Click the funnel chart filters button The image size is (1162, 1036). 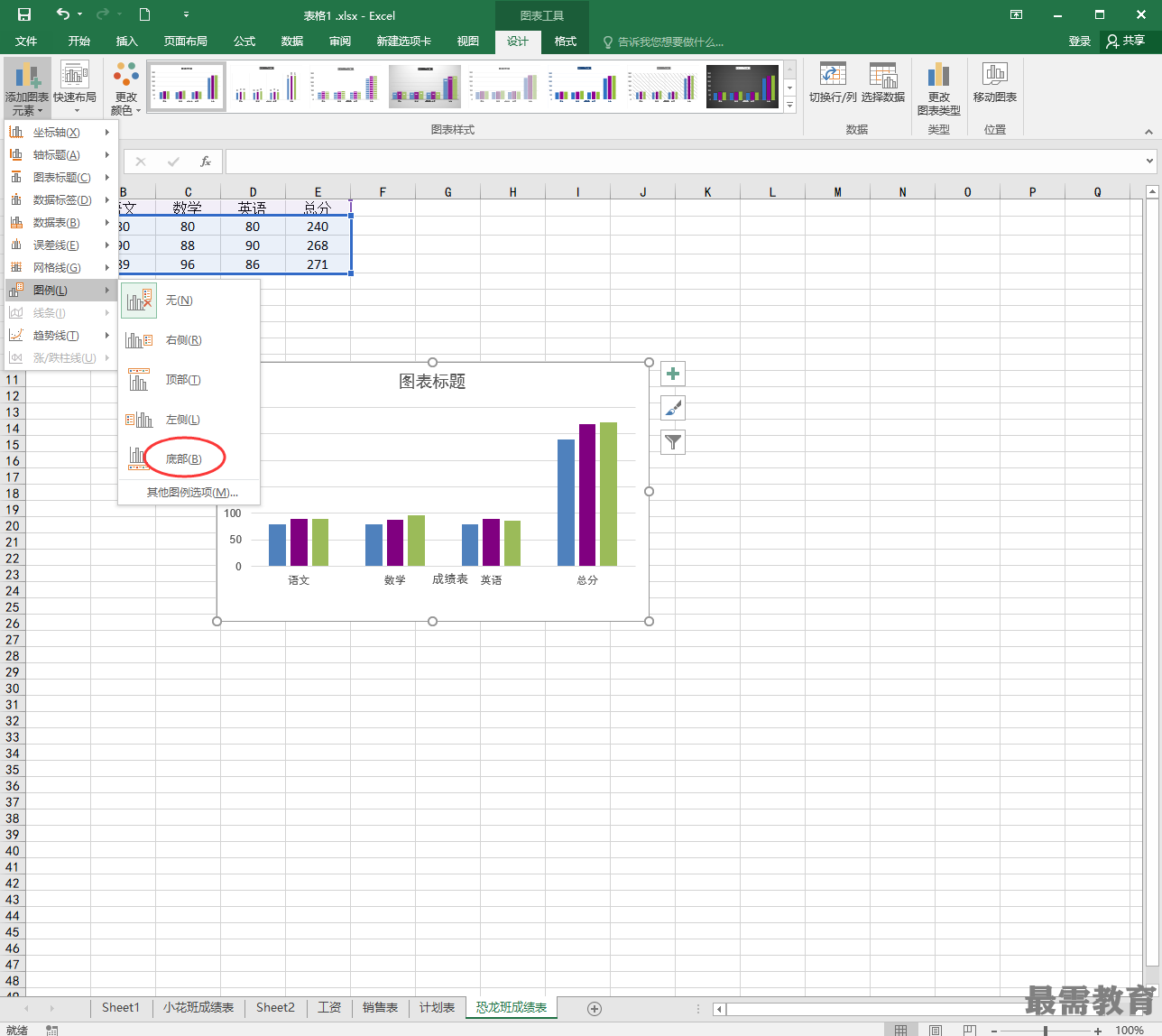point(673,442)
